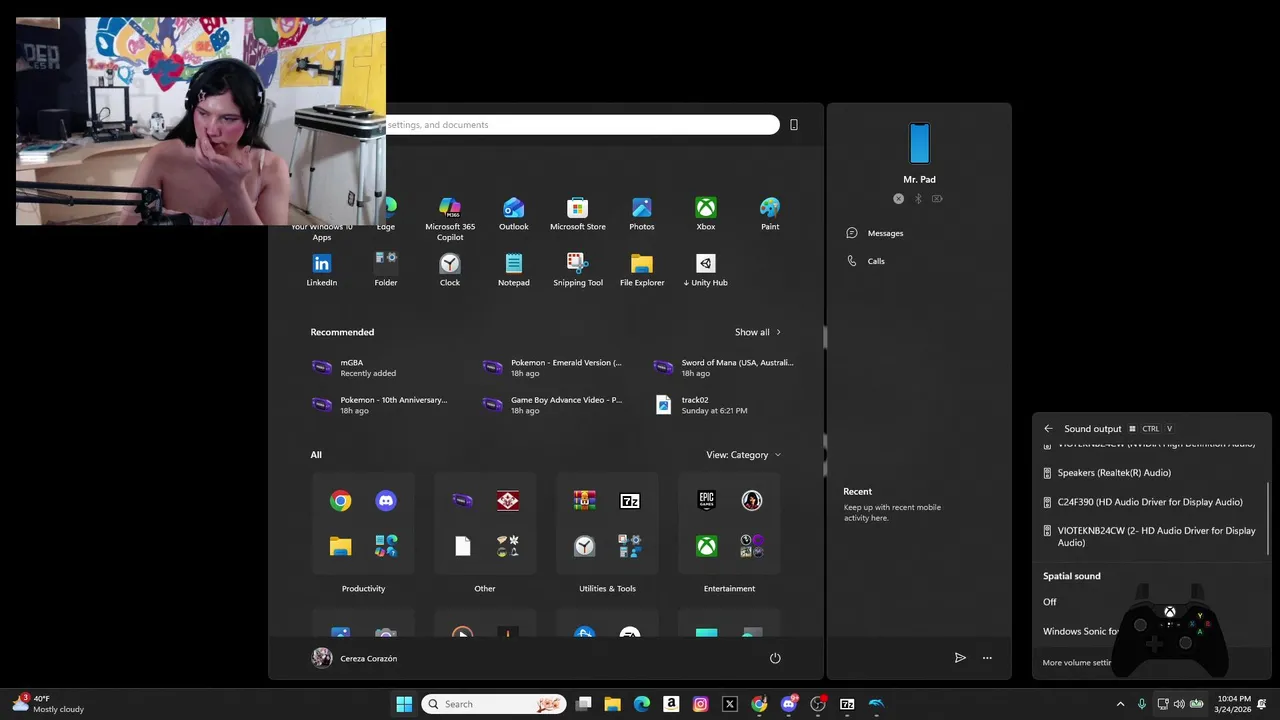Image resolution: width=1280 pixels, height=720 pixels.
Task: Open the View: Category dropdown
Action: [x=744, y=455]
